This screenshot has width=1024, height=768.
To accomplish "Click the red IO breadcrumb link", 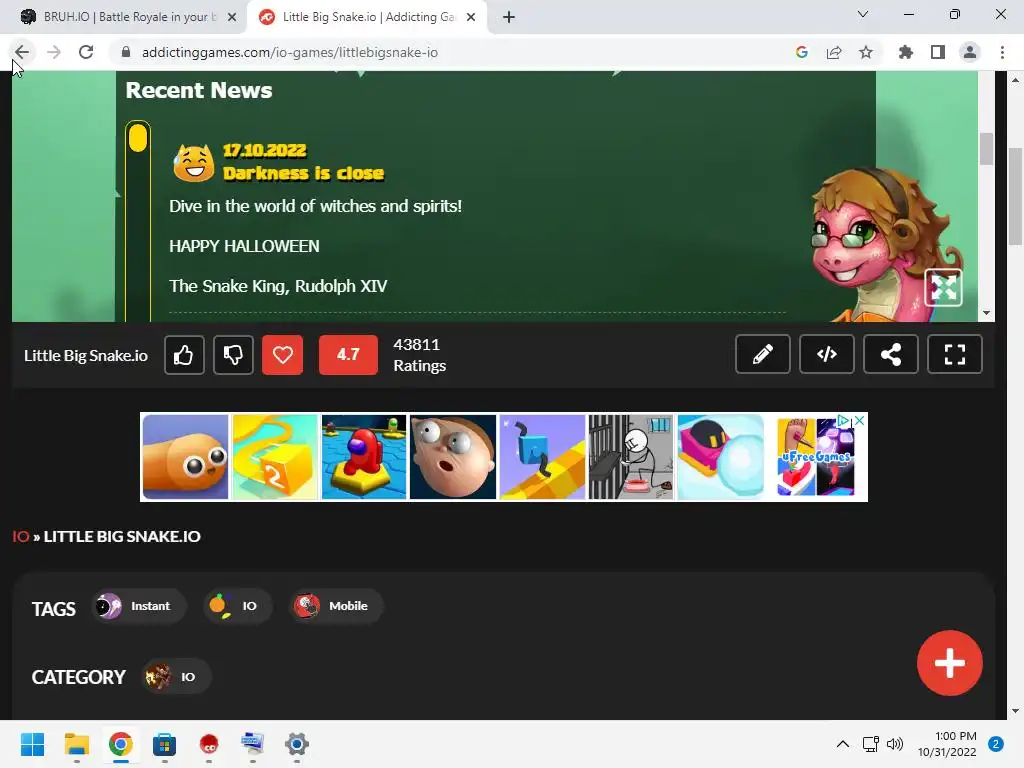I will coord(21,536).
